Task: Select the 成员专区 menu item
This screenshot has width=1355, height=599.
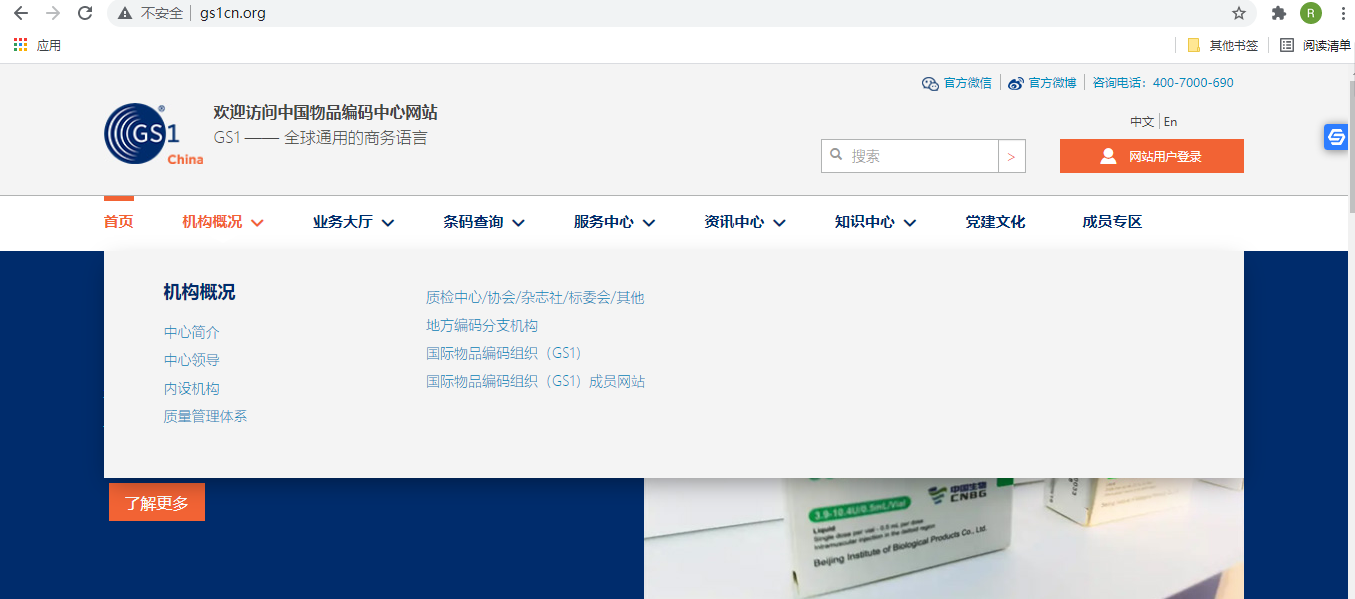Action: click(1111, 222)
